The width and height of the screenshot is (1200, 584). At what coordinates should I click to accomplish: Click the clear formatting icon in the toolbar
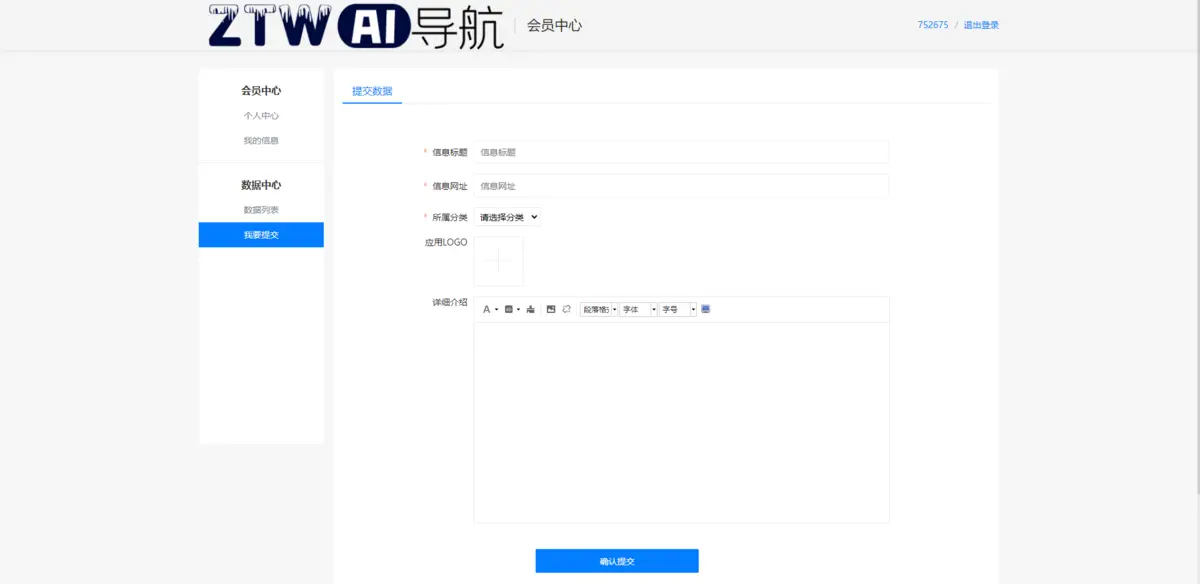(565, 309)
